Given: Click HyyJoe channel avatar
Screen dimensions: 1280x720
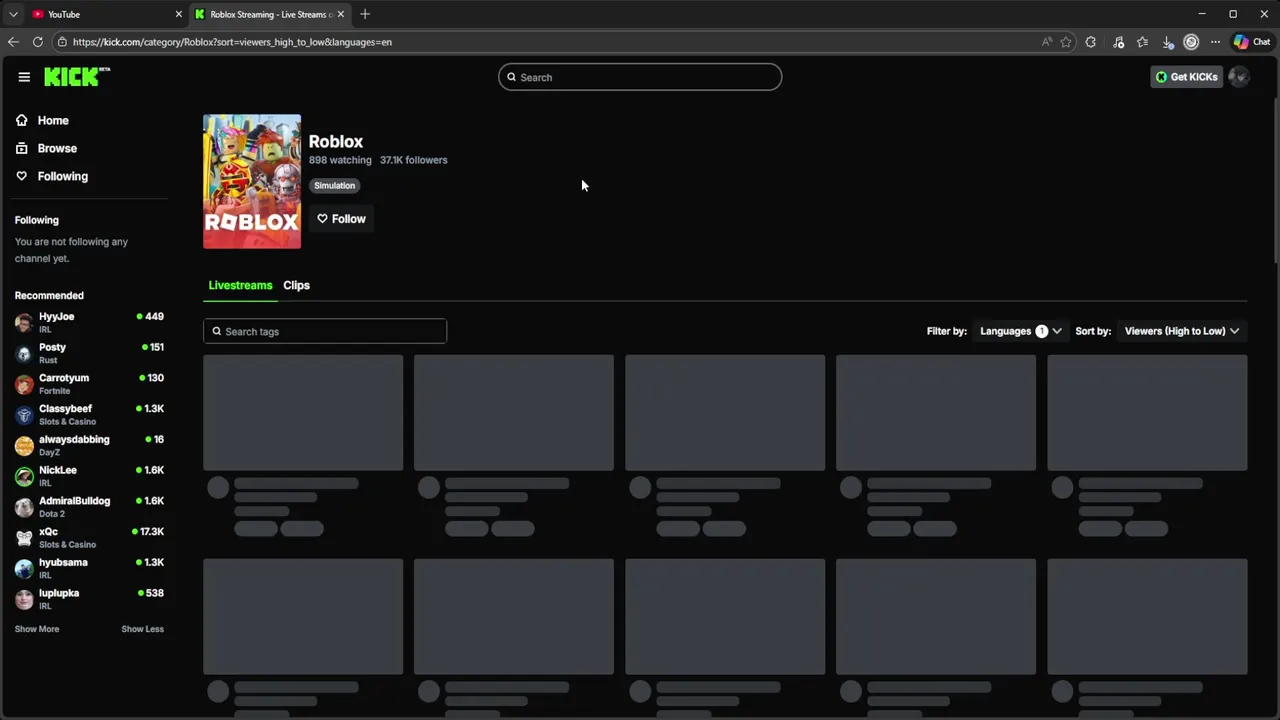Looking at the screenshot, I should (24, 322).
